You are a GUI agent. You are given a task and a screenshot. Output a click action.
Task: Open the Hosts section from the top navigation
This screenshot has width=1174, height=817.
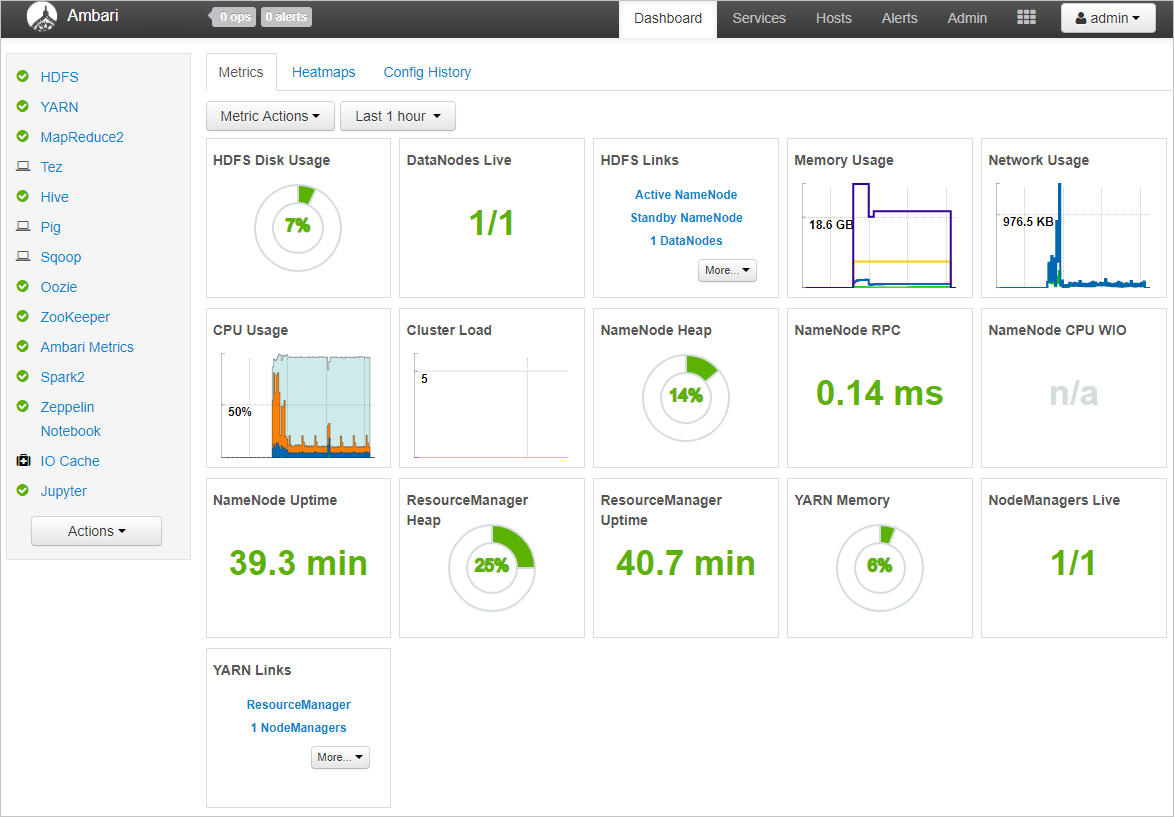(833, 18)
